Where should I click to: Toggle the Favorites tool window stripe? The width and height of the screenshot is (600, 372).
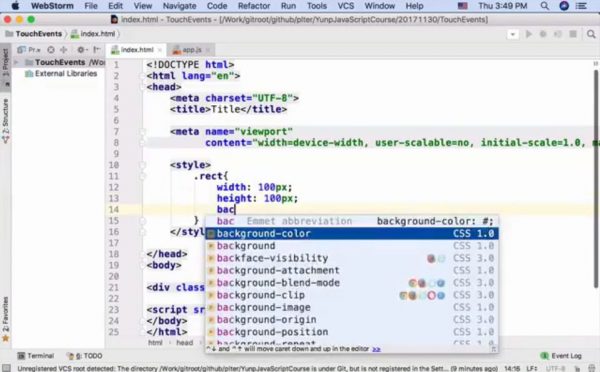tap(5, 318)
